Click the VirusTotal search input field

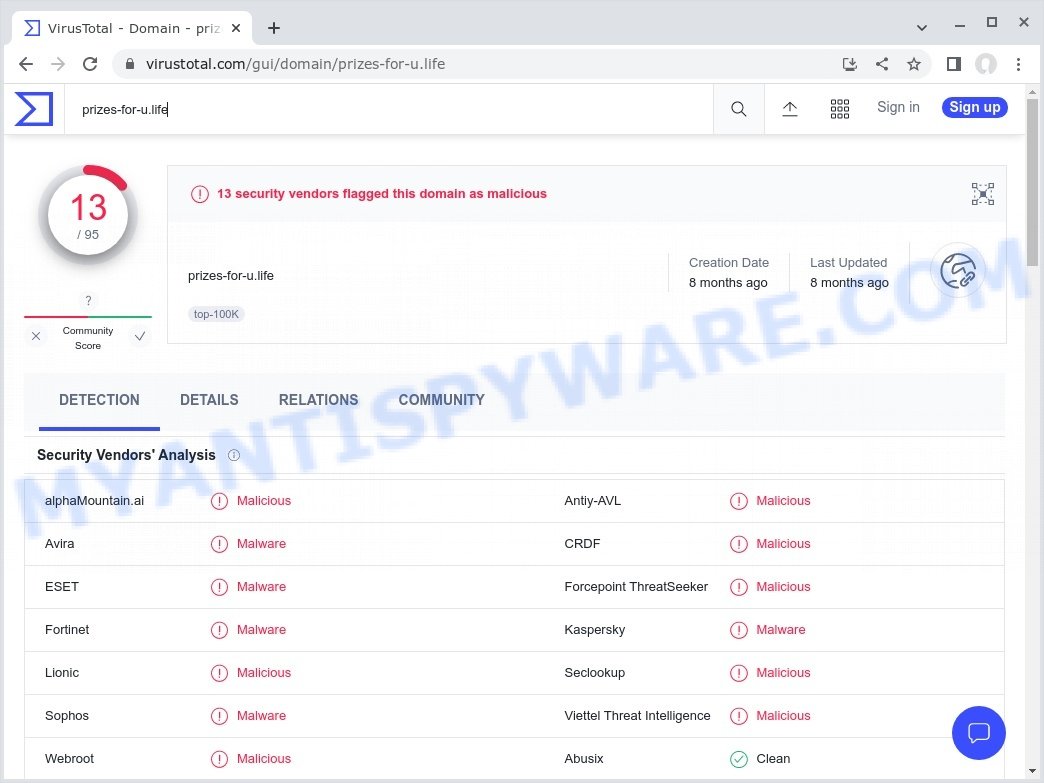389,109
